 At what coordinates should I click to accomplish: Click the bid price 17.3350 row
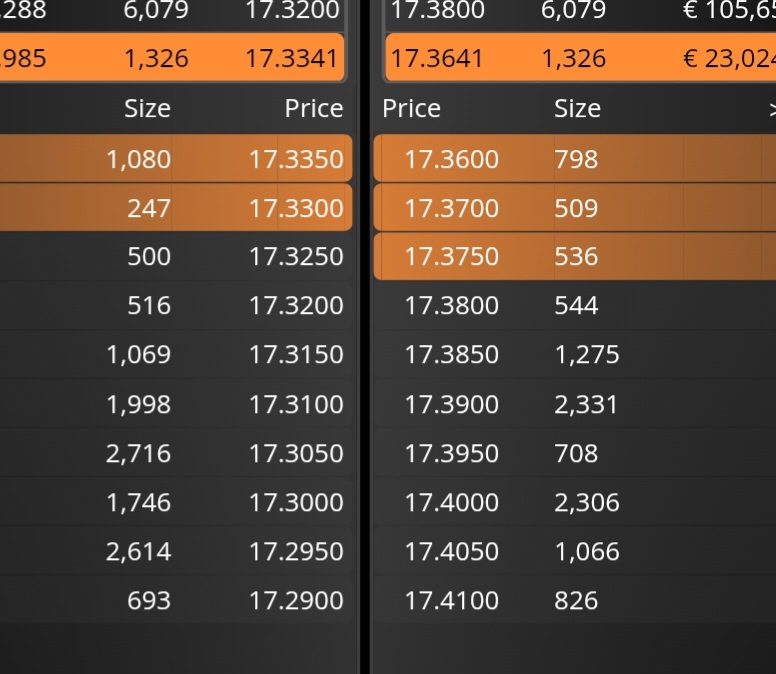tap(295, 159)
